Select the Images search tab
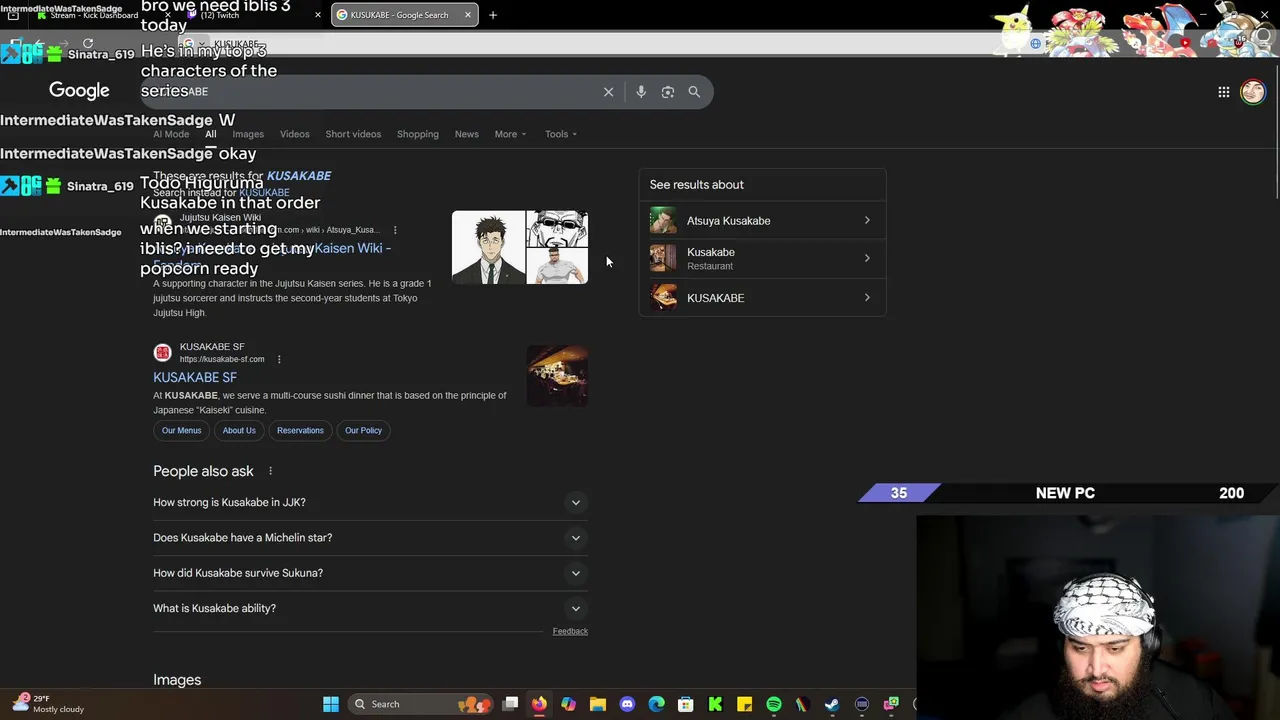This screenshot has width=1280, height=720. [x=248, y=134]
